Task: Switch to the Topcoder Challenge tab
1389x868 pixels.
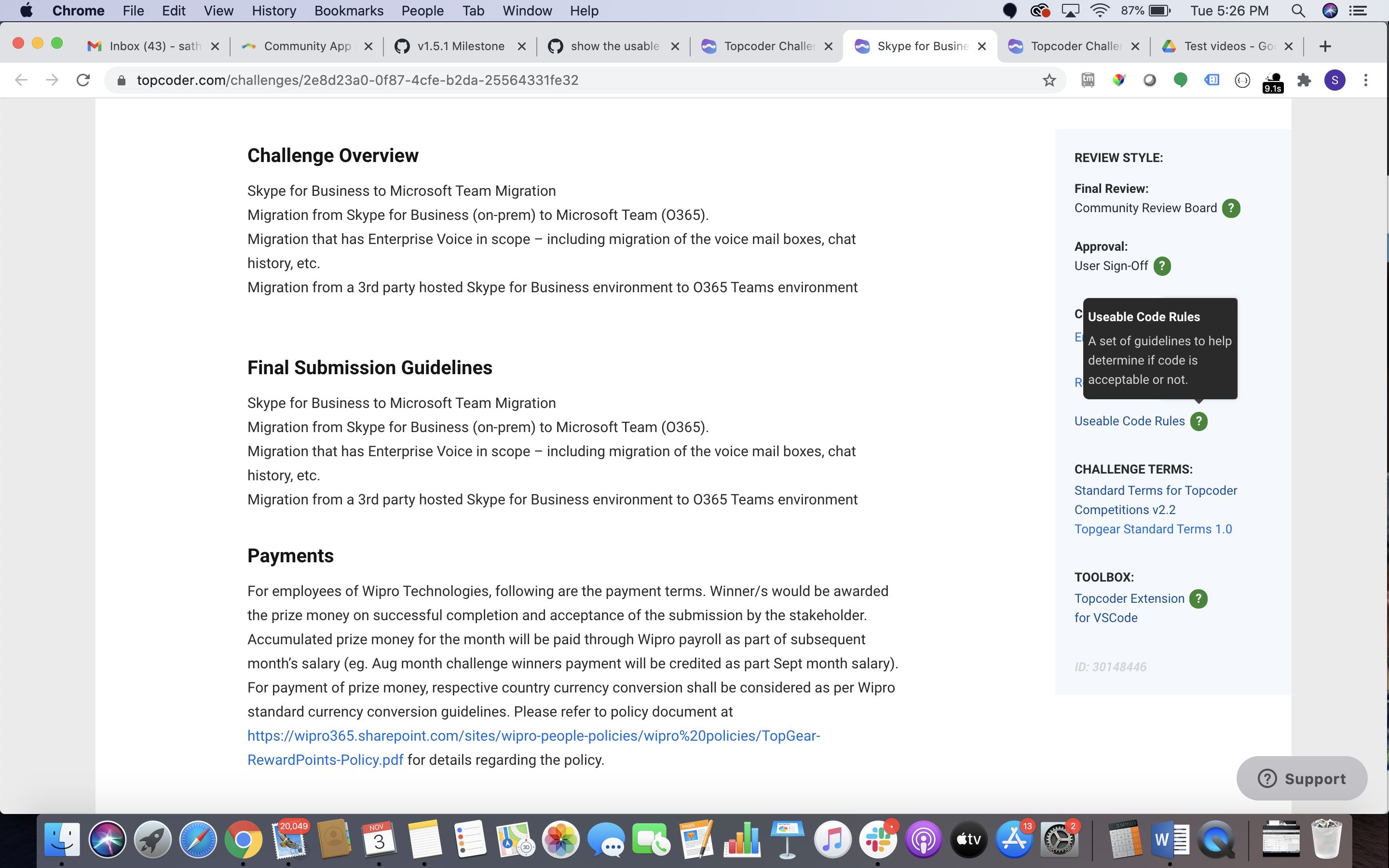Action: (x=763, y=46)
